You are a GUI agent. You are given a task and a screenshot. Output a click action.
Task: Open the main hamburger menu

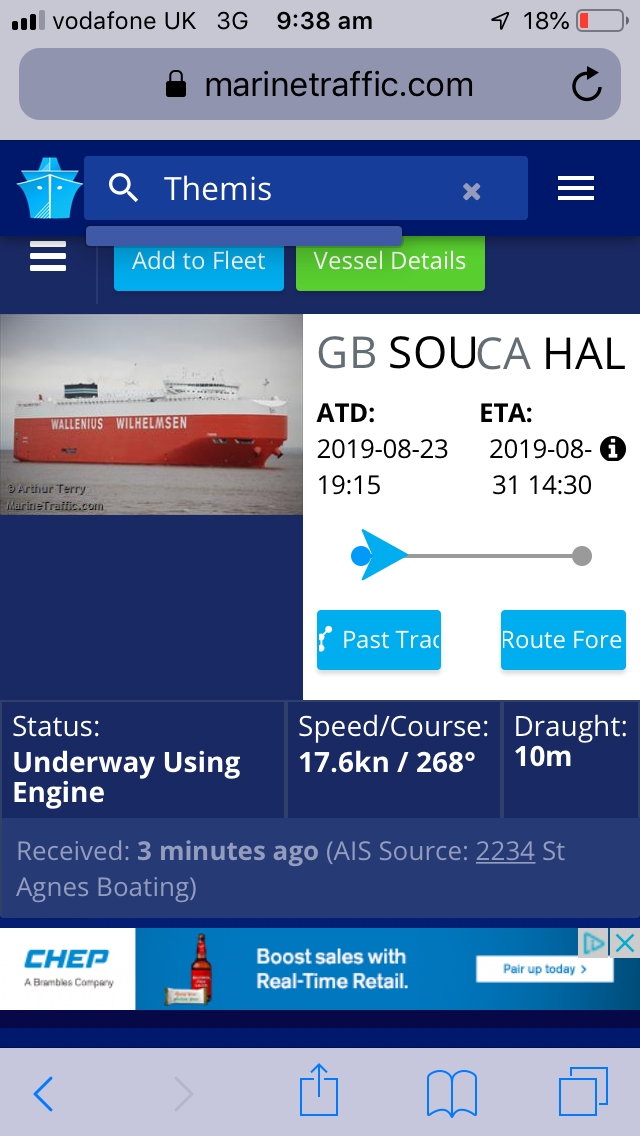(576, 188)
